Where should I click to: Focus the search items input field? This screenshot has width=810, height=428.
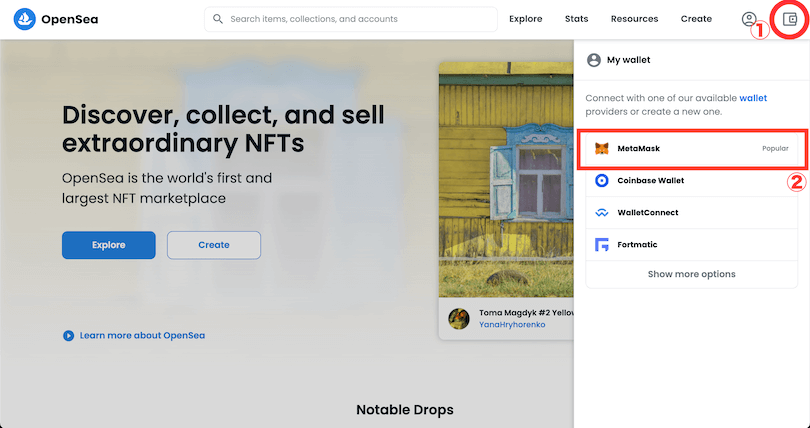360,19
